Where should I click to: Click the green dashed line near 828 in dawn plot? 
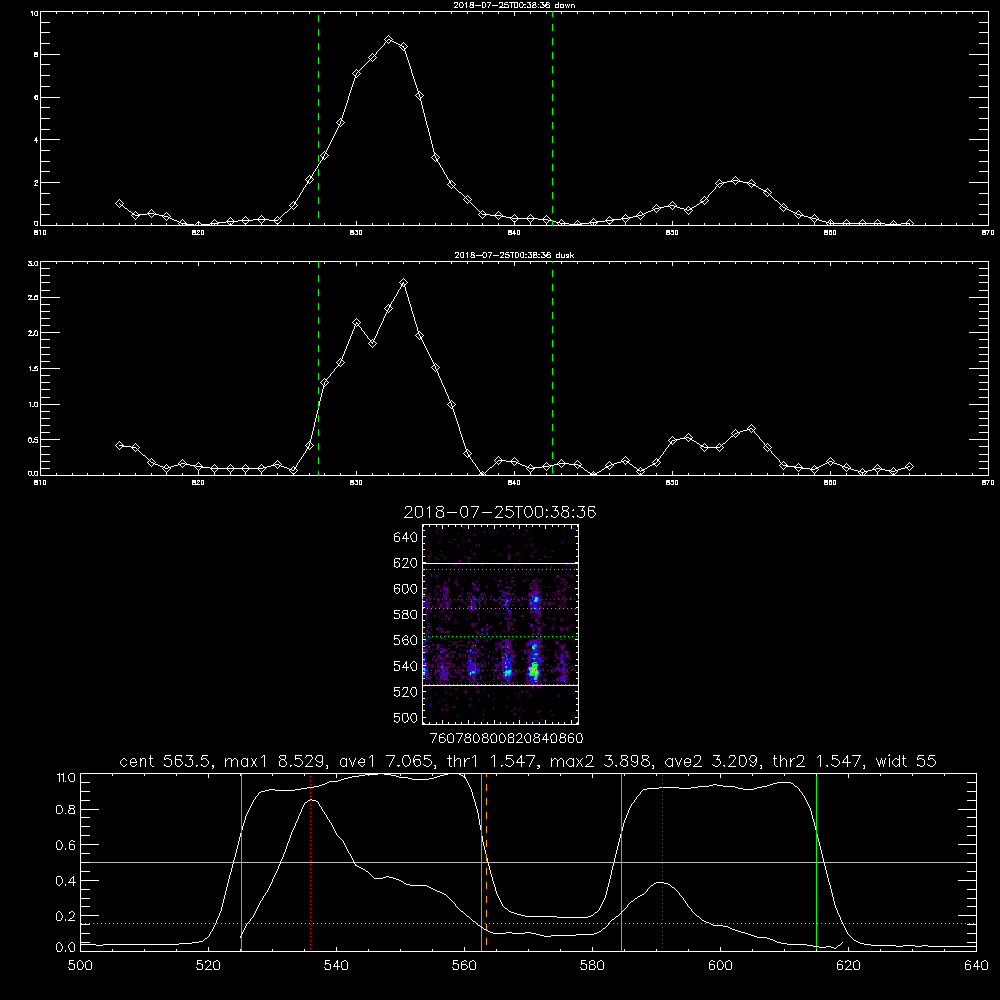(318, 118)
